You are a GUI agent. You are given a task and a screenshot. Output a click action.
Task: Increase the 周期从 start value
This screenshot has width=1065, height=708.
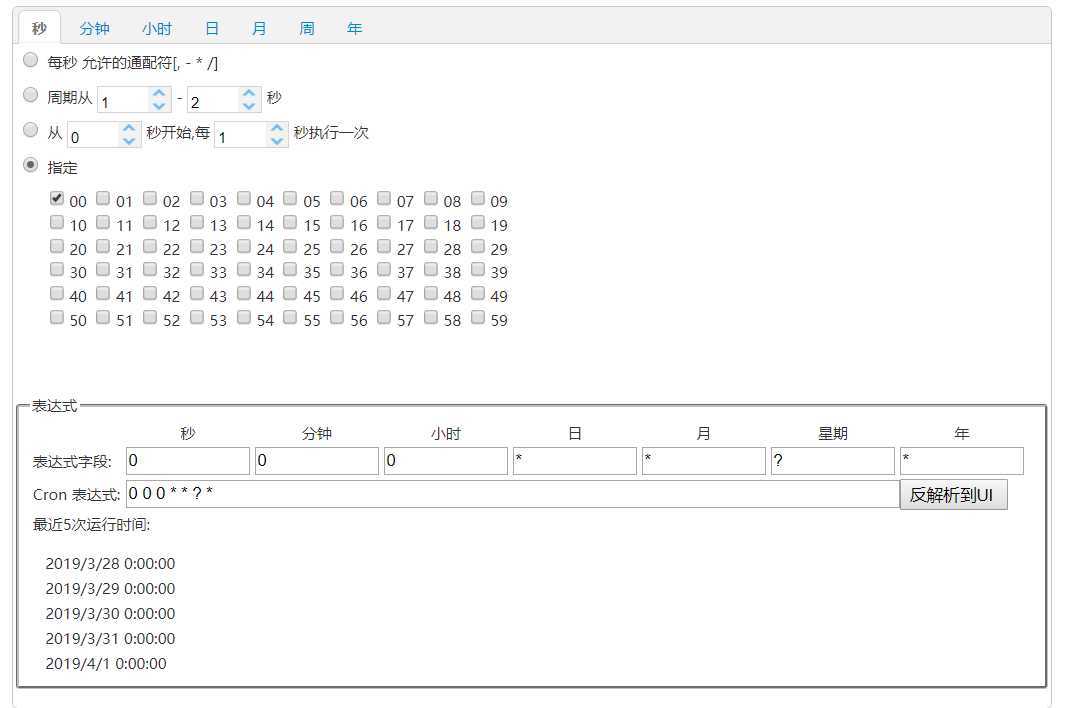159,92
